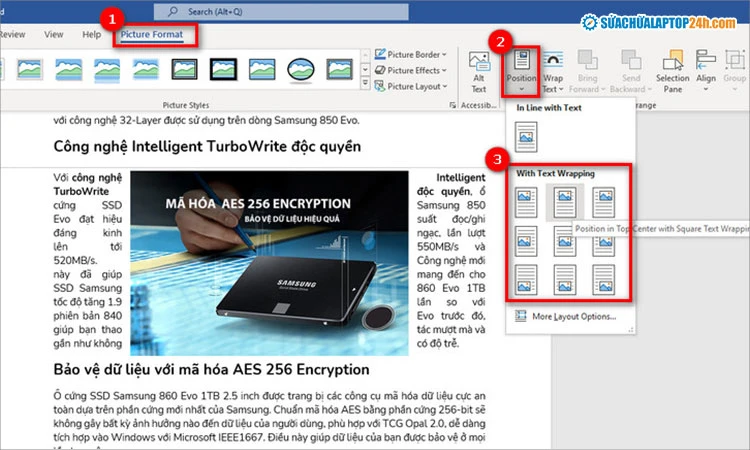Select Bottom Center square wrapping position
The height and width of the screenshot is (450, 750).
pos(566,279)
